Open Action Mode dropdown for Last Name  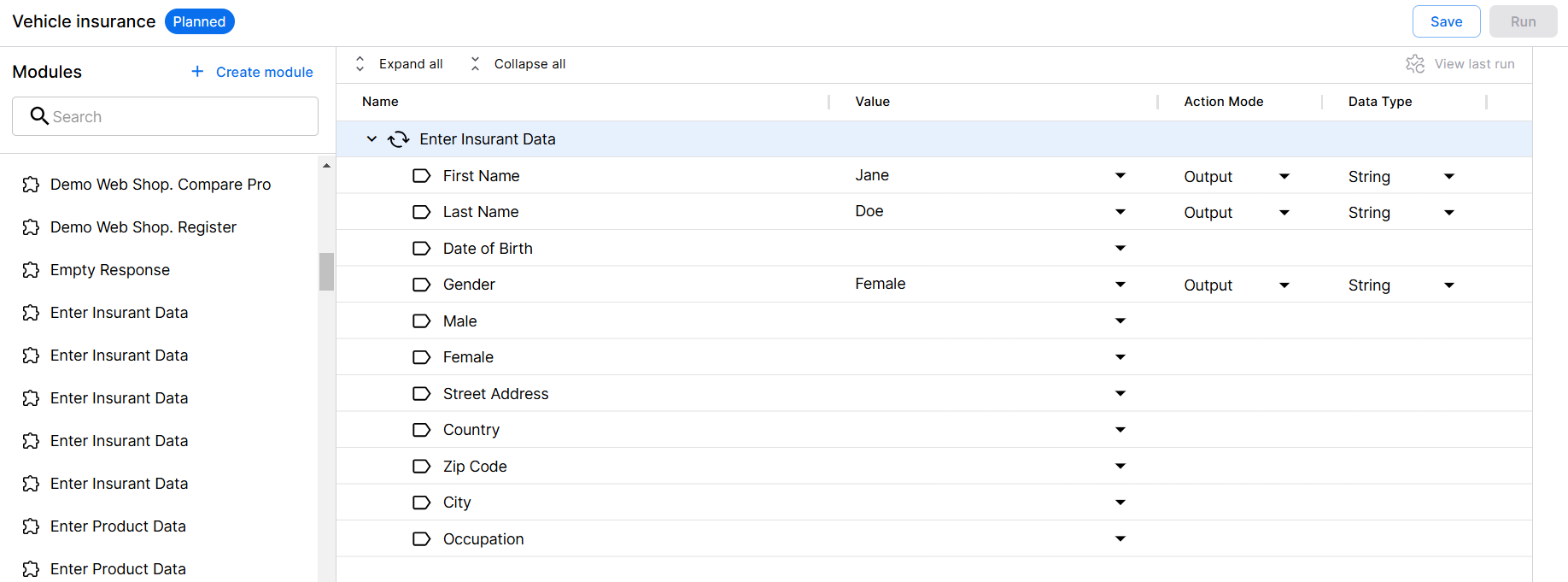(x=1284, y=213)
